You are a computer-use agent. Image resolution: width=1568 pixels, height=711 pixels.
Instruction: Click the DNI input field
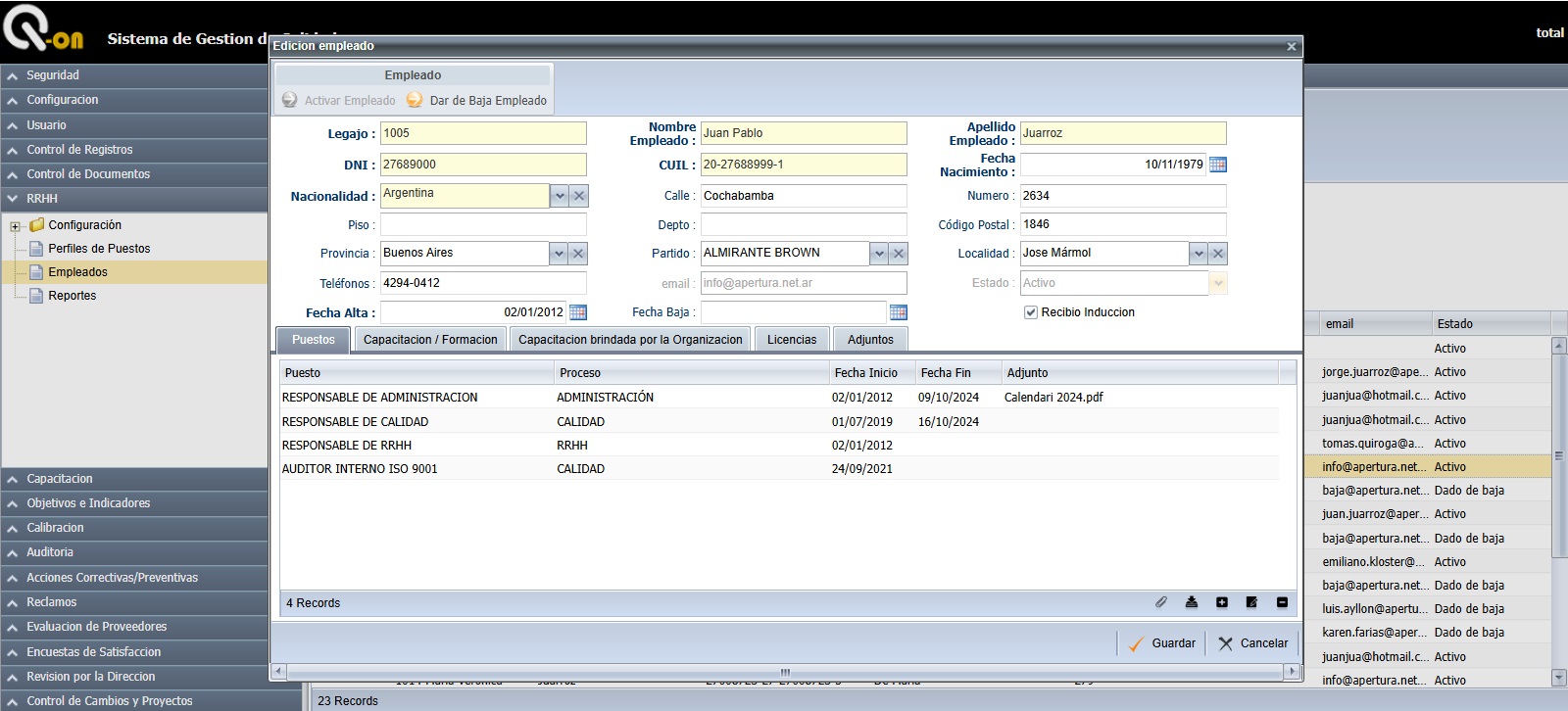pyautogui.click(x=483, y=165)
